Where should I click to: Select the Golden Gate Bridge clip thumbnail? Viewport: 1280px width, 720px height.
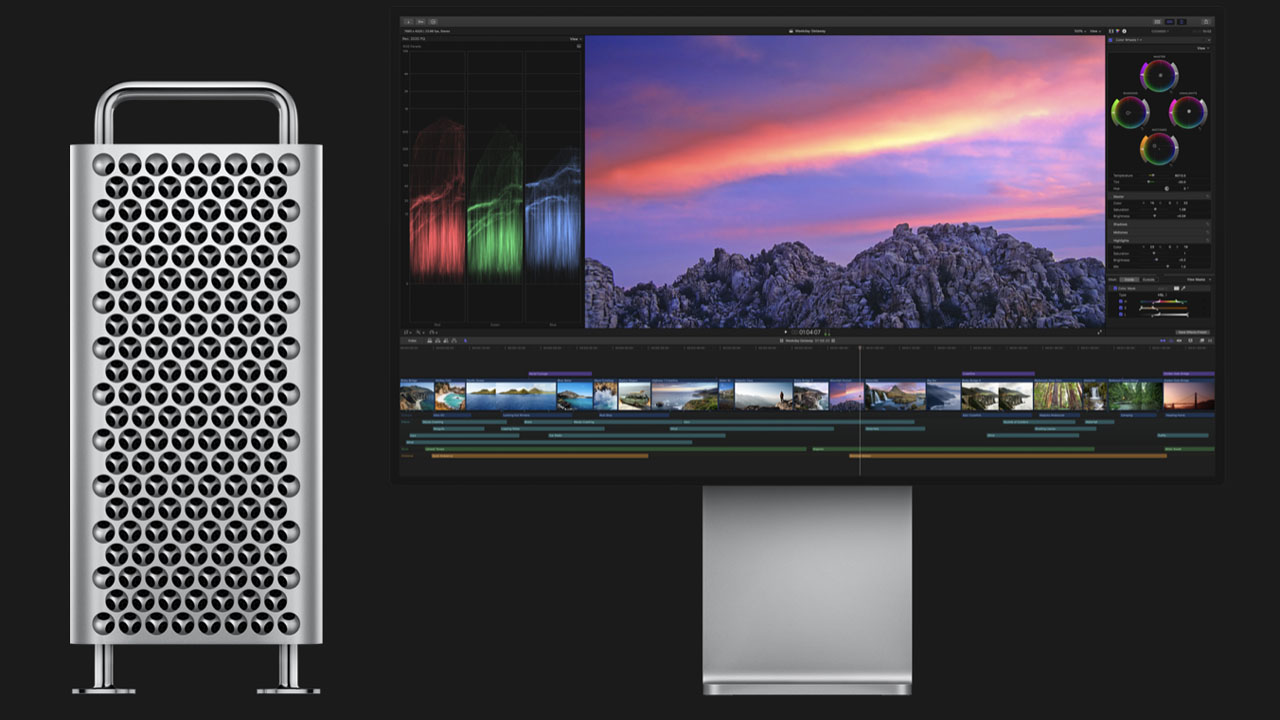click(x=1188, y=396)
